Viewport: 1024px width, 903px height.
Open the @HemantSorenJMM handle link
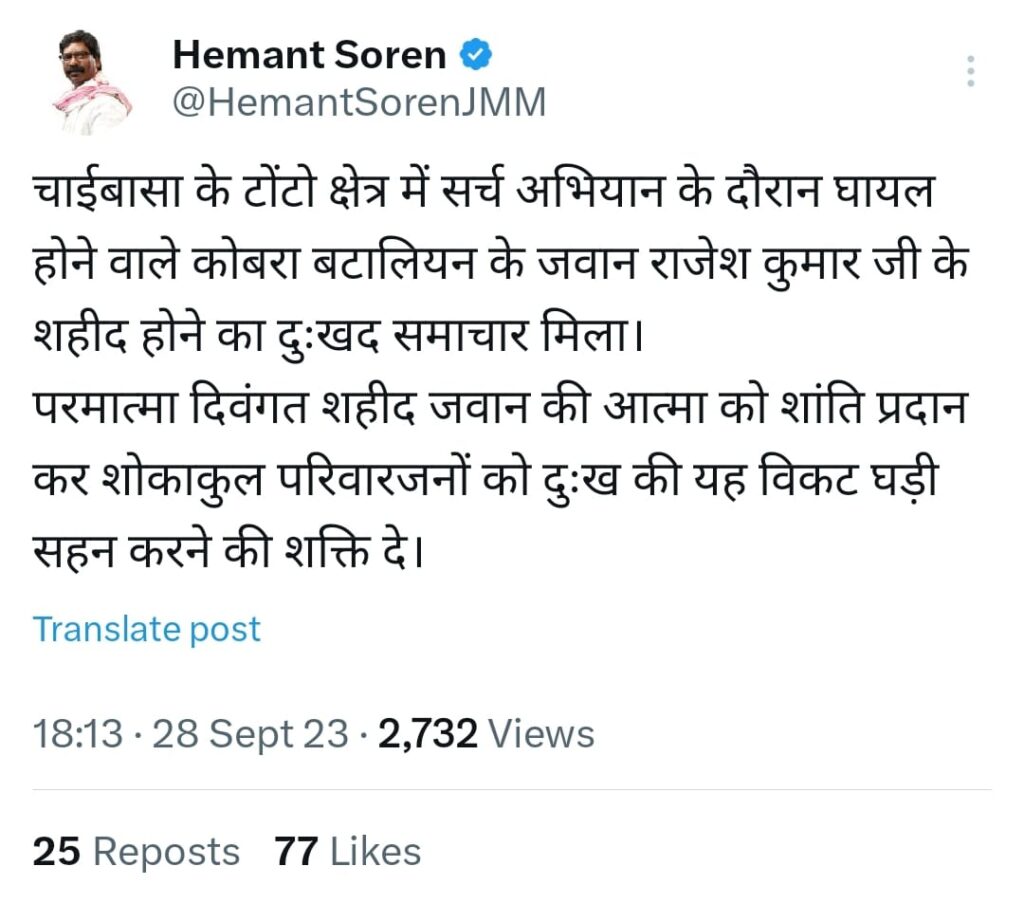pos(359,103)
